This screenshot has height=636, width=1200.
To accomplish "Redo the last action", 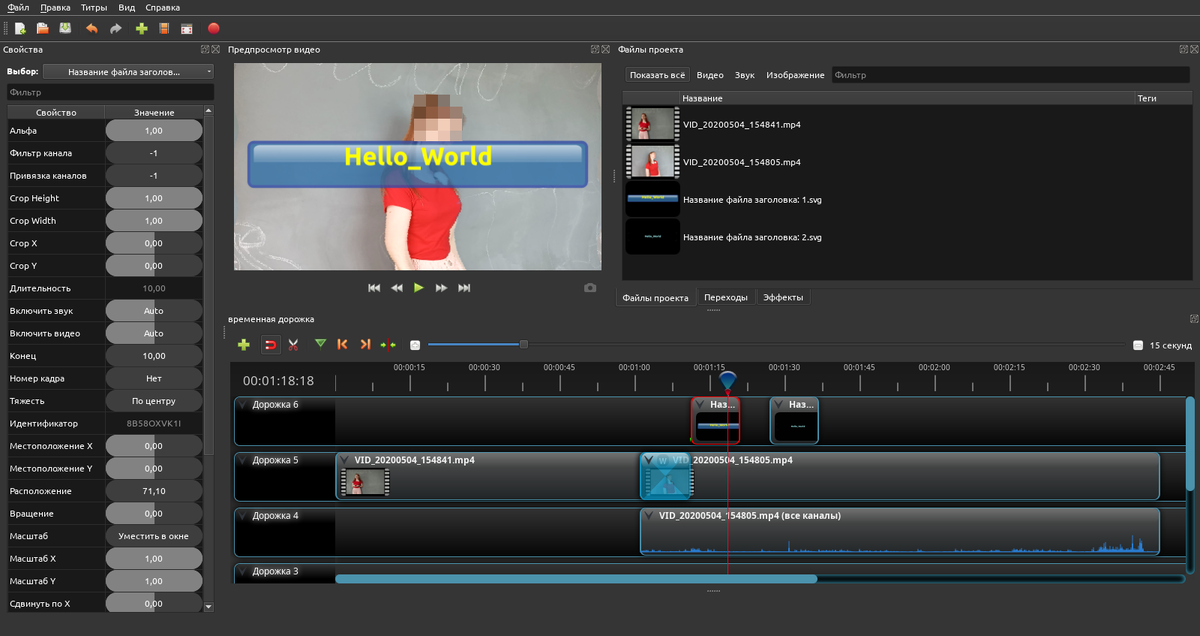I will [116, 28].
